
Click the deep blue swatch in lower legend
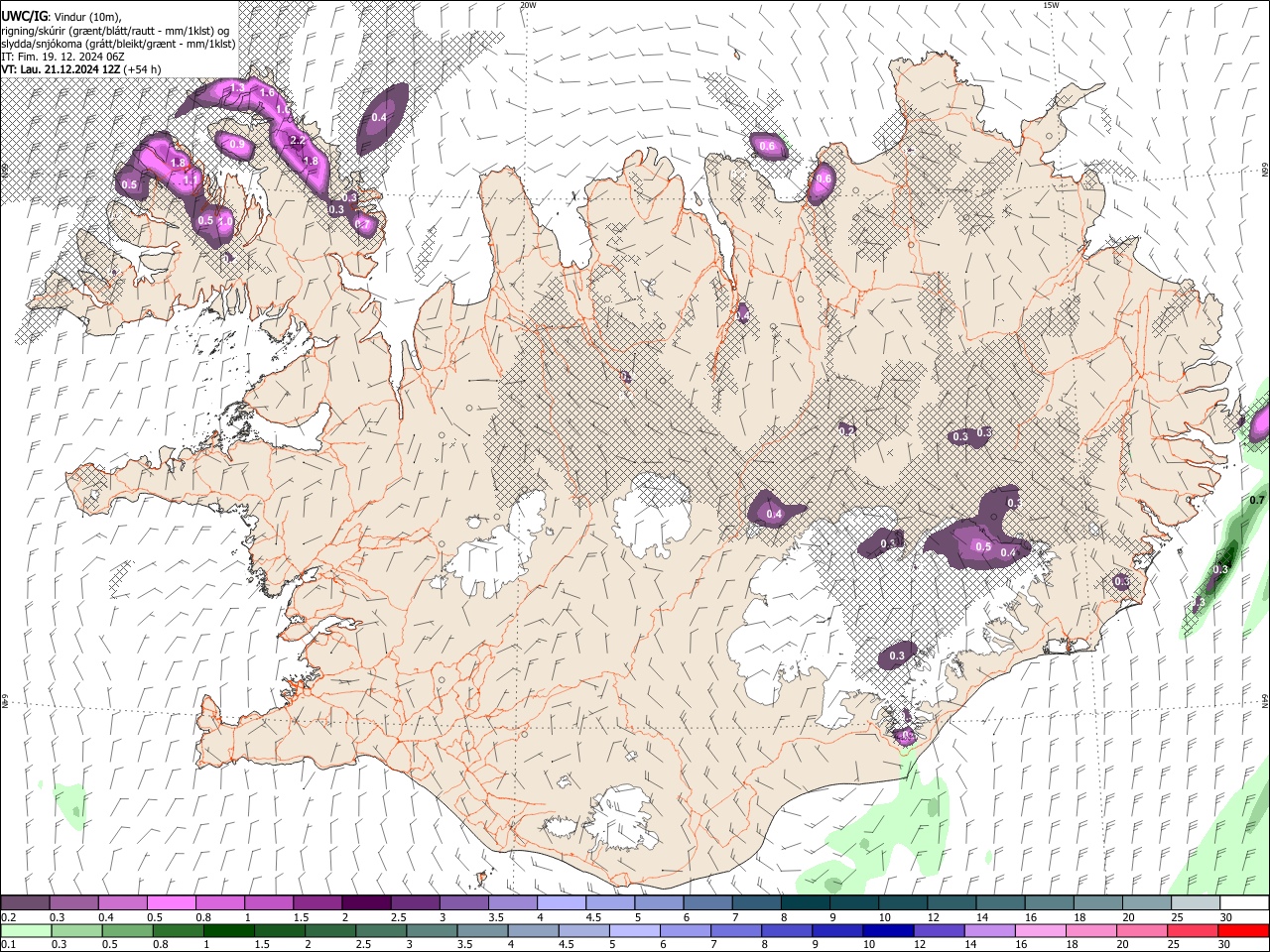click(887, 930)
